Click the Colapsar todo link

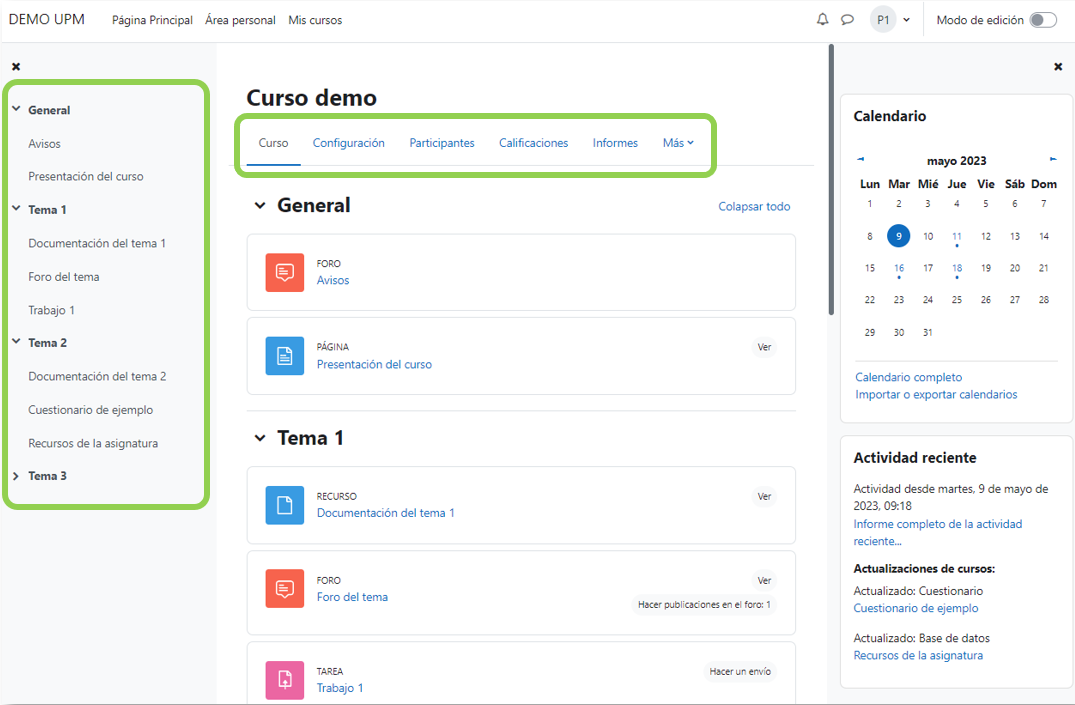click(753, 206)
